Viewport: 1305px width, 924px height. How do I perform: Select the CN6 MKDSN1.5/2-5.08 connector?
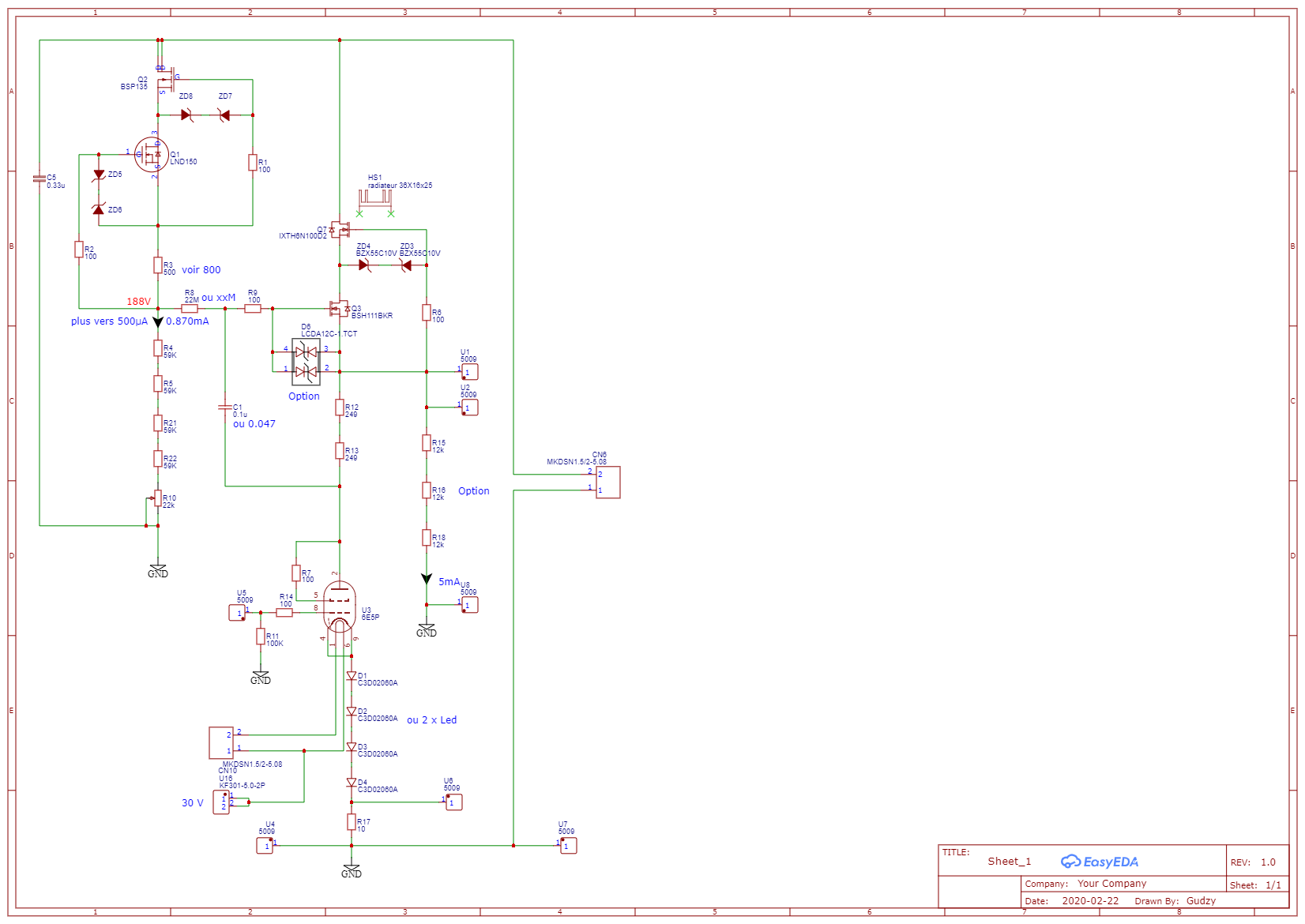click(607, 482)
